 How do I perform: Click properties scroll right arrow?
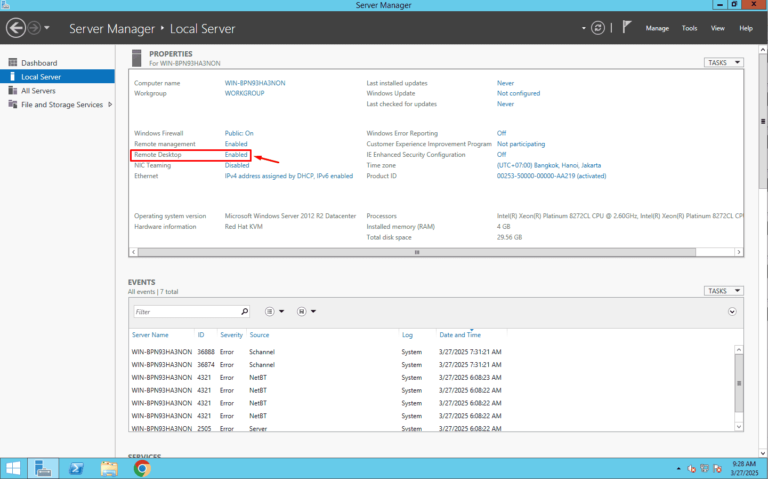[x=739, y=252]
